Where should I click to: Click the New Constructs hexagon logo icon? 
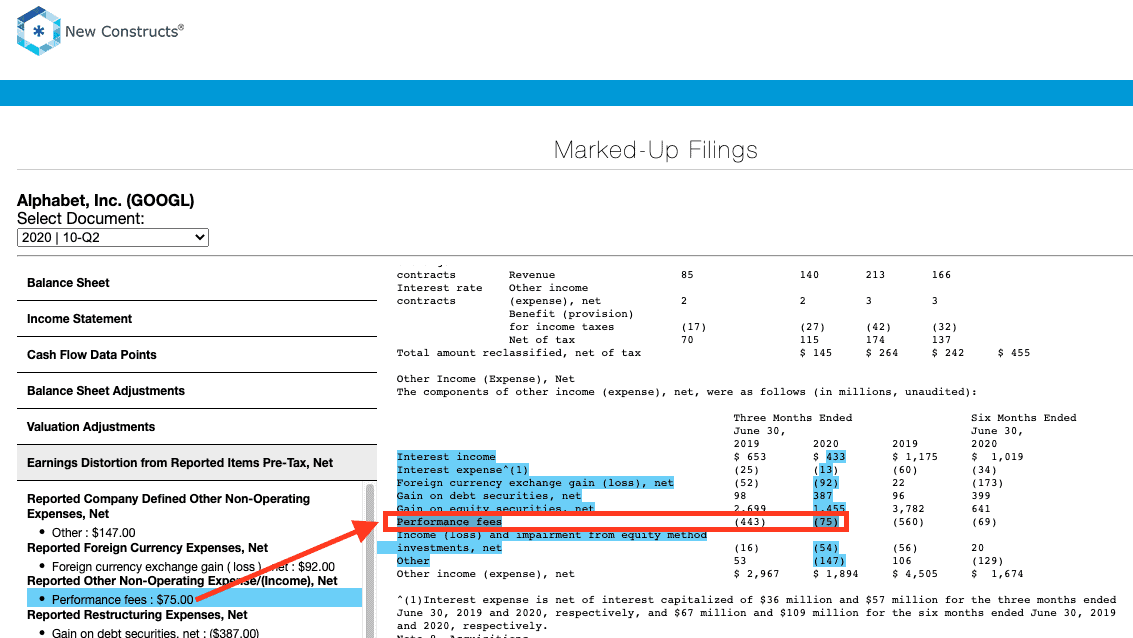tap(38, 31)
